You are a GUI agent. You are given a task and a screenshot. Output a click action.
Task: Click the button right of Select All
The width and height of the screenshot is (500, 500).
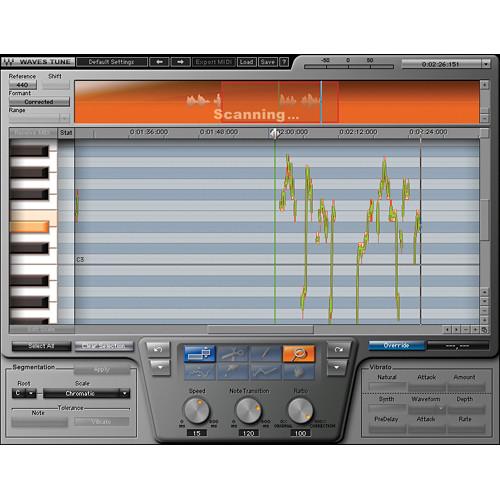[x=104, y=346]
